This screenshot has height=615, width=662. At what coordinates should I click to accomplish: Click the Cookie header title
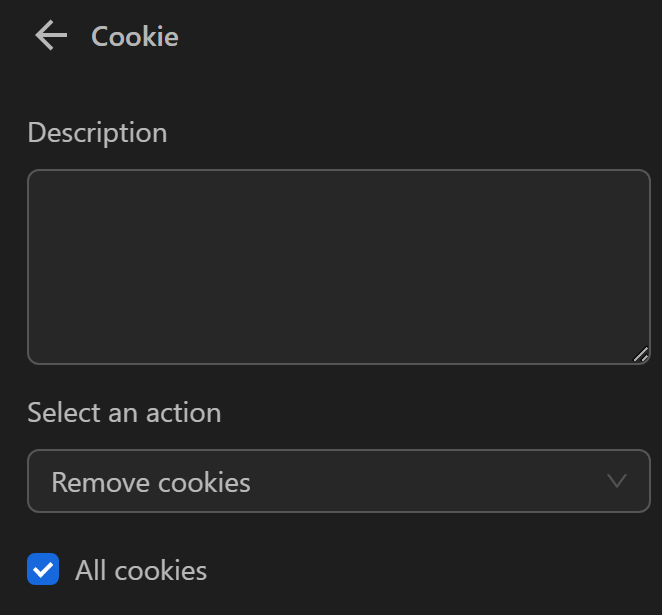tap(135, 38)
